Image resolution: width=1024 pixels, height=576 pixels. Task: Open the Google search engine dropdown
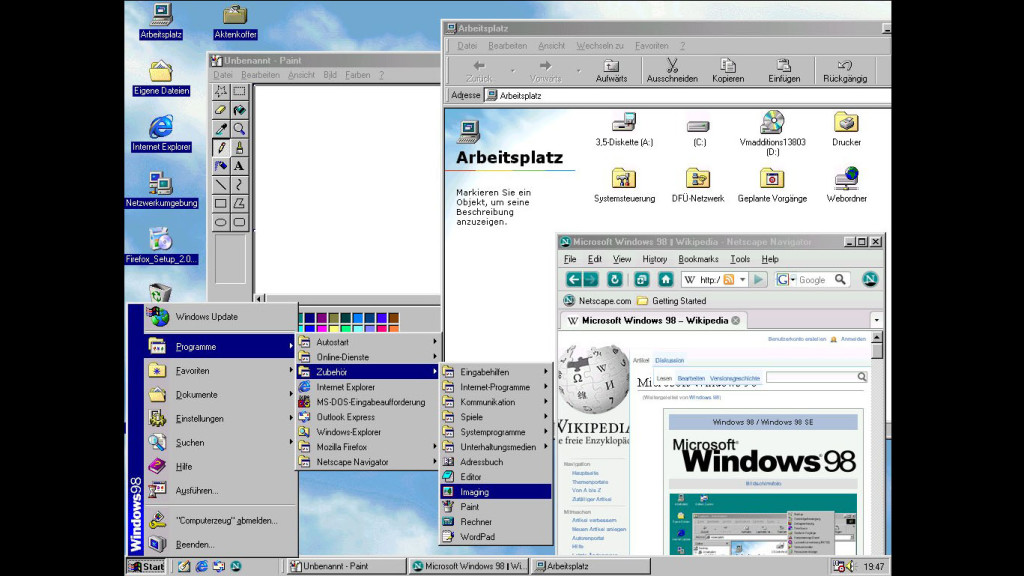click(793, 280)
